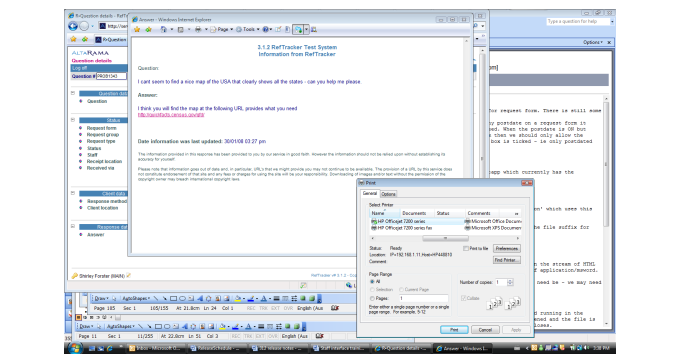
Task: Open the Answer item under Response data
Action: coord(95,235)
